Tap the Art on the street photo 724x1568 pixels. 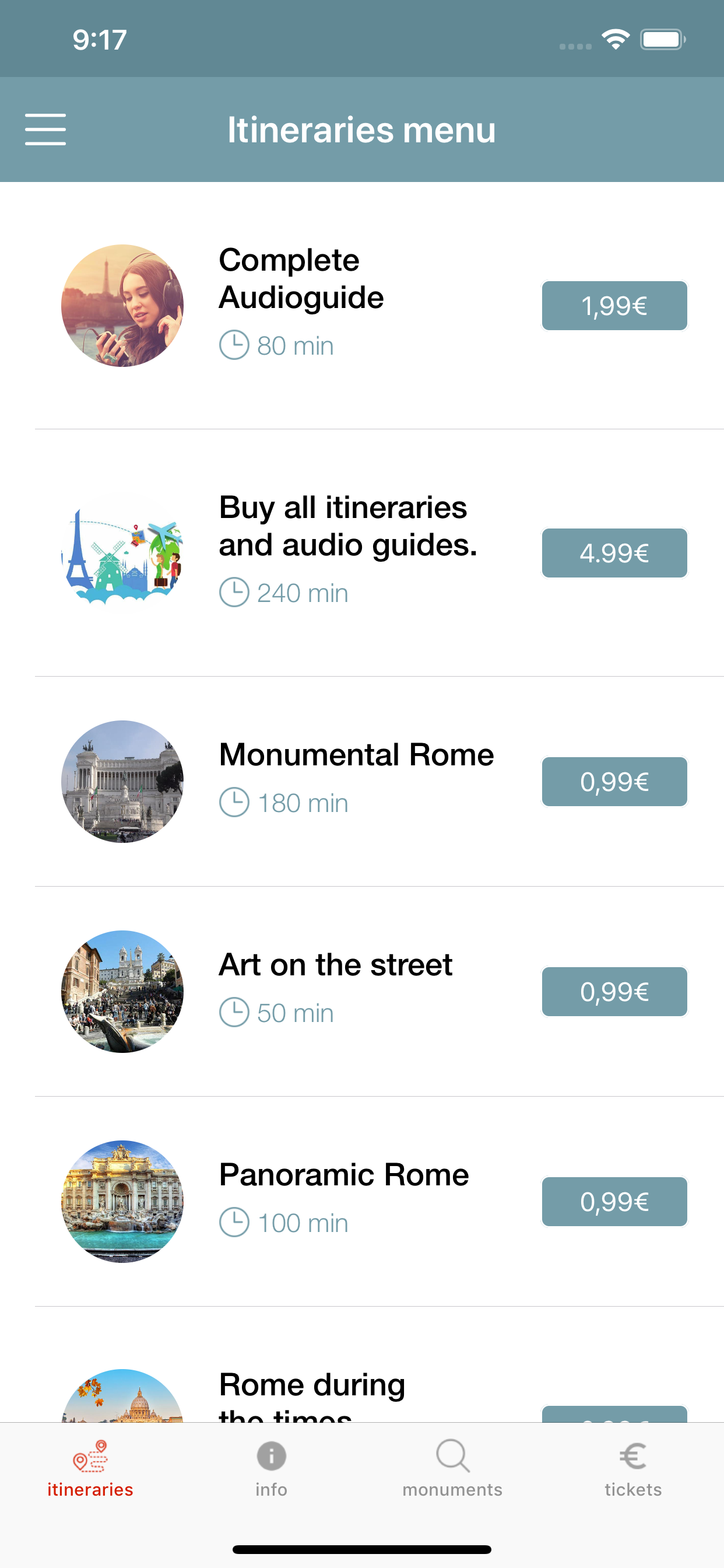[x=122, y=992]
